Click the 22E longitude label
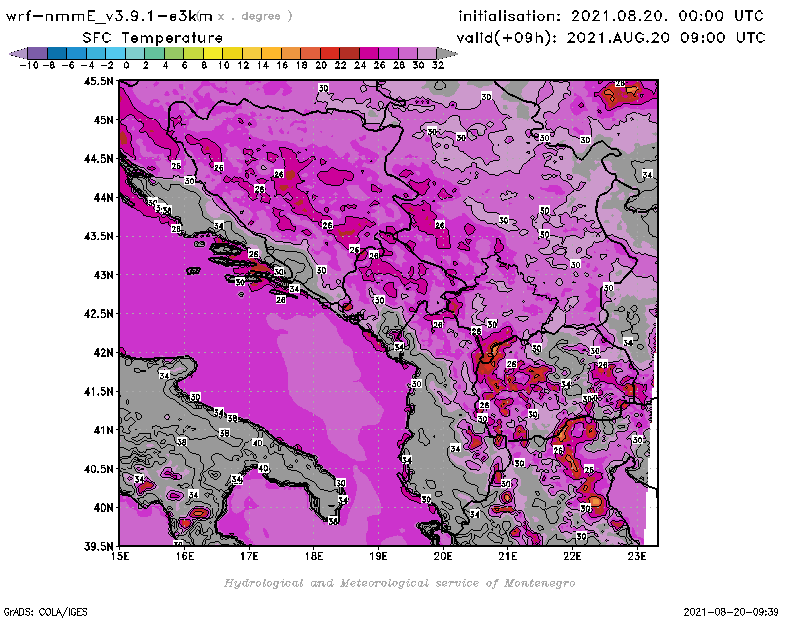The image size is (800, 618). [572, 556]
